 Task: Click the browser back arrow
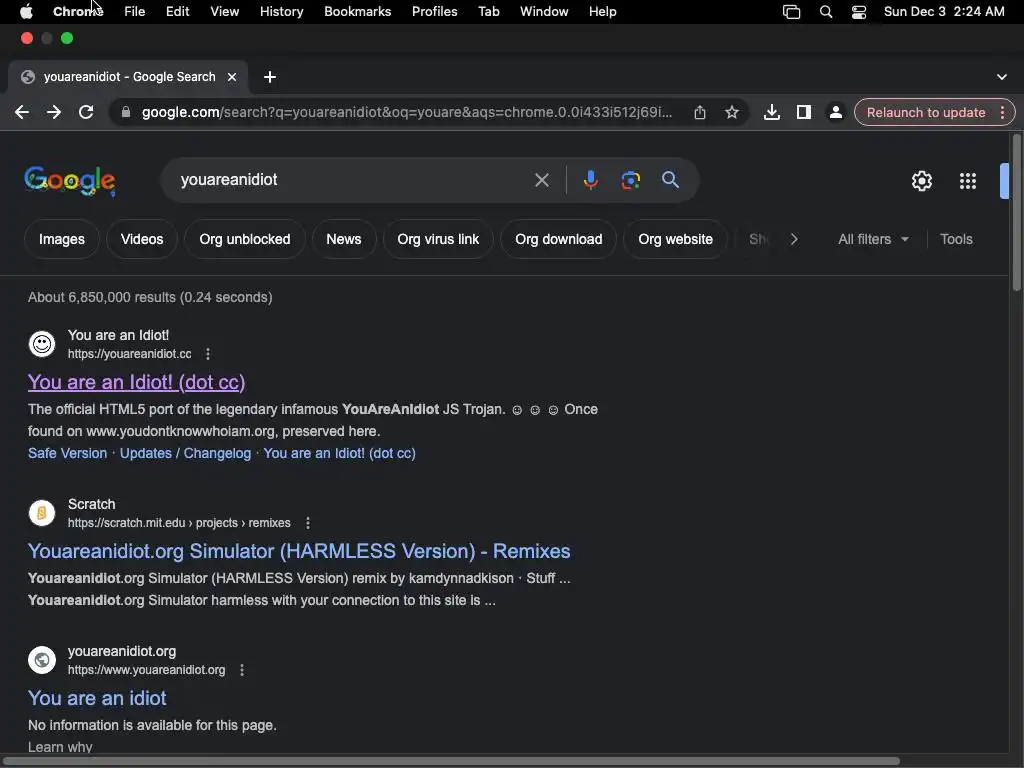[22, 112]
